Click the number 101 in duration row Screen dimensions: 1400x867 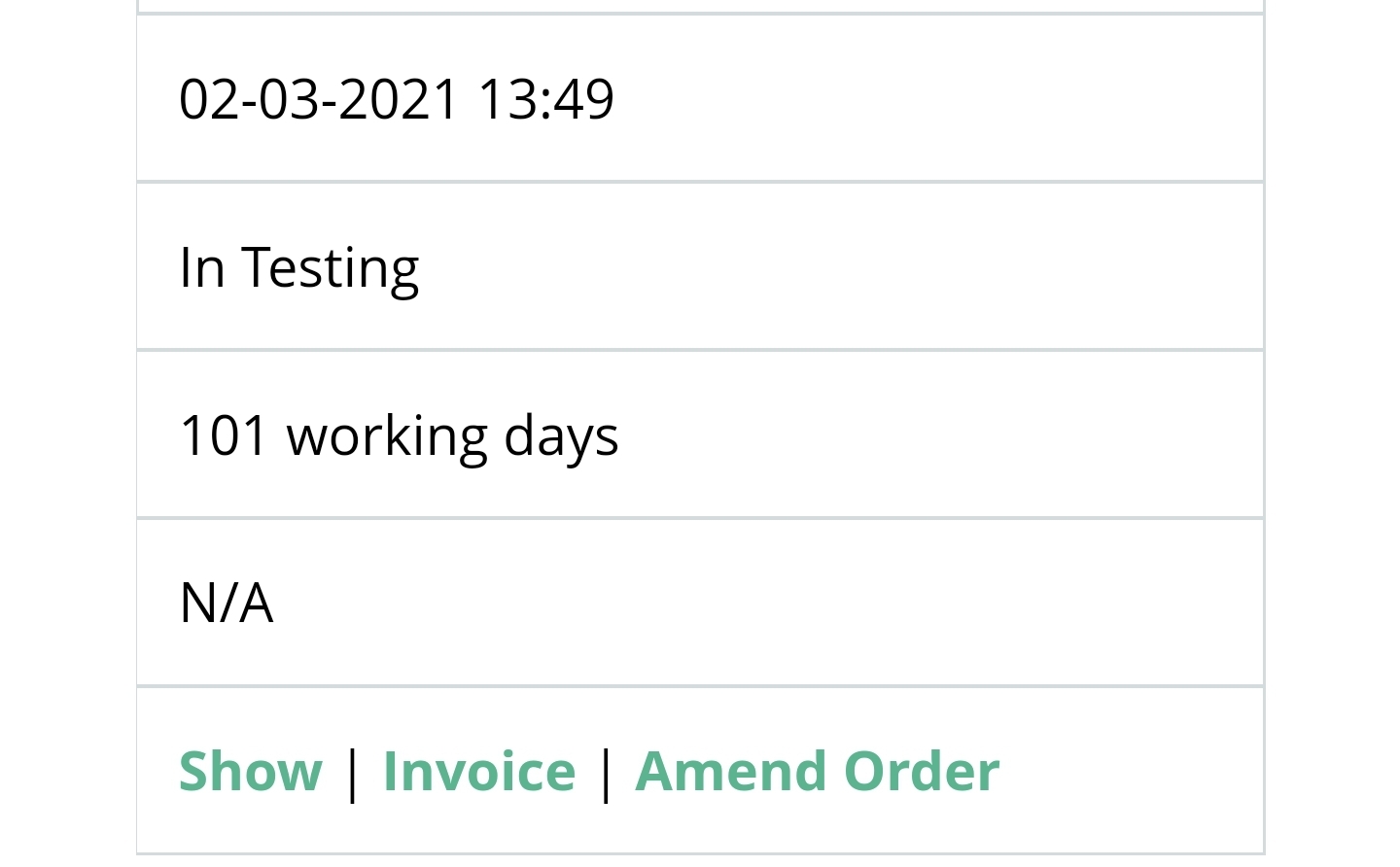(223, 434)
